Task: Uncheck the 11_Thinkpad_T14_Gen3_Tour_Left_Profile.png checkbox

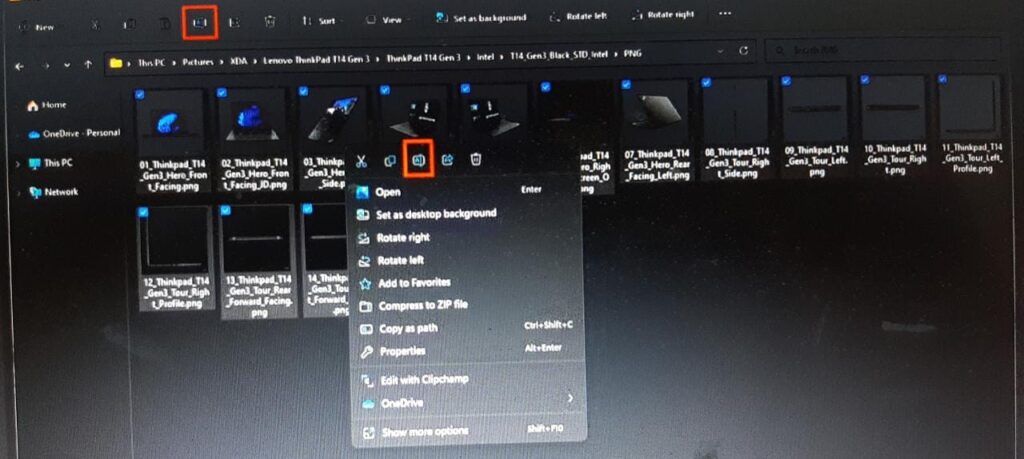Action: click(942, 78)
